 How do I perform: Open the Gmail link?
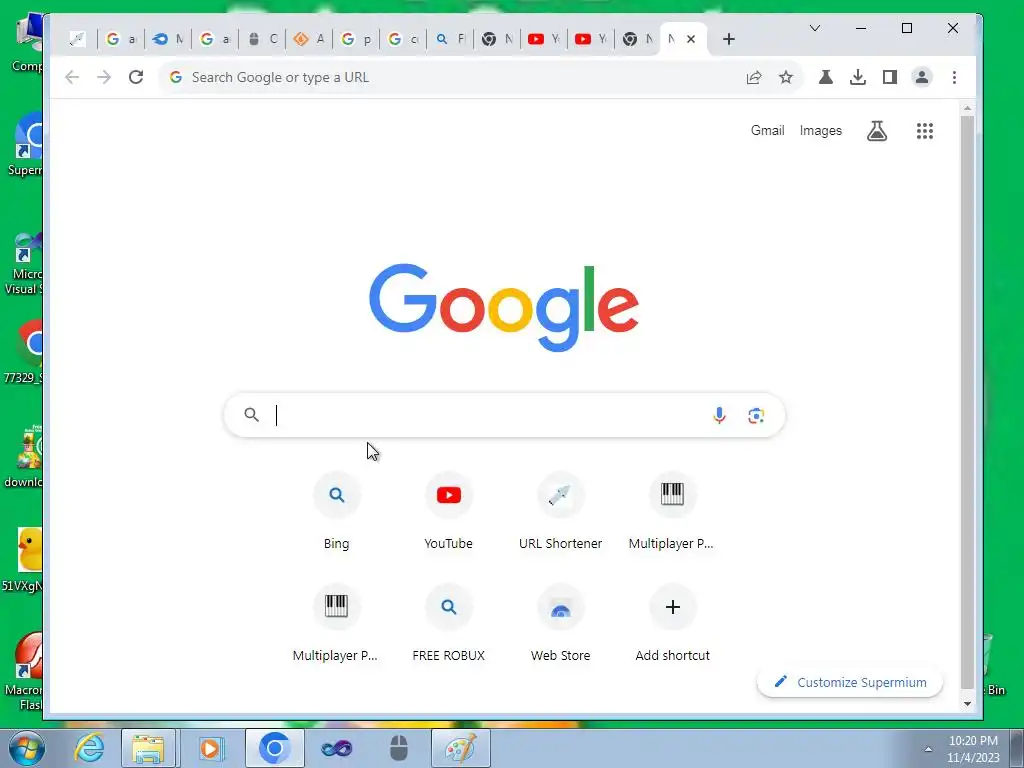tap(767, 131)
